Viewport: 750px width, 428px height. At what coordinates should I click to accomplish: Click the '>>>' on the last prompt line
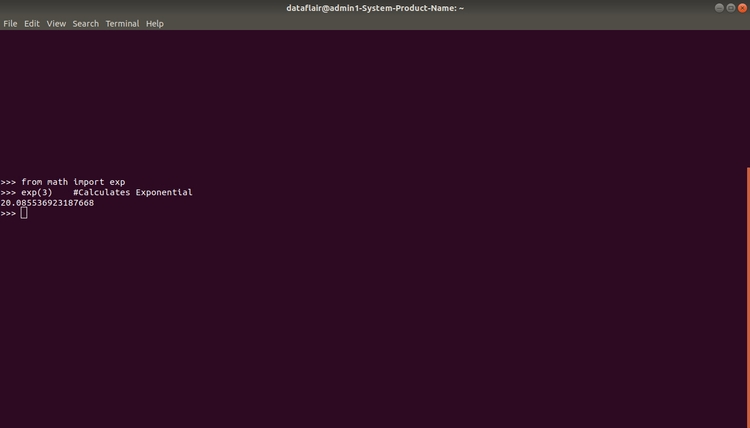click(x=8, y=213)
